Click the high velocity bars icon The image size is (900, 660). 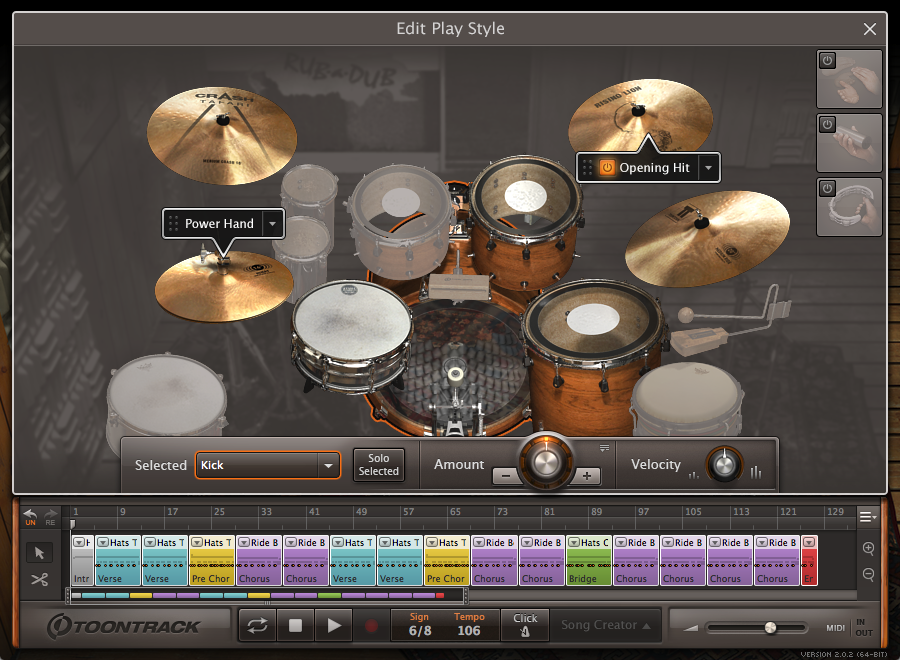tap(756, 472)
